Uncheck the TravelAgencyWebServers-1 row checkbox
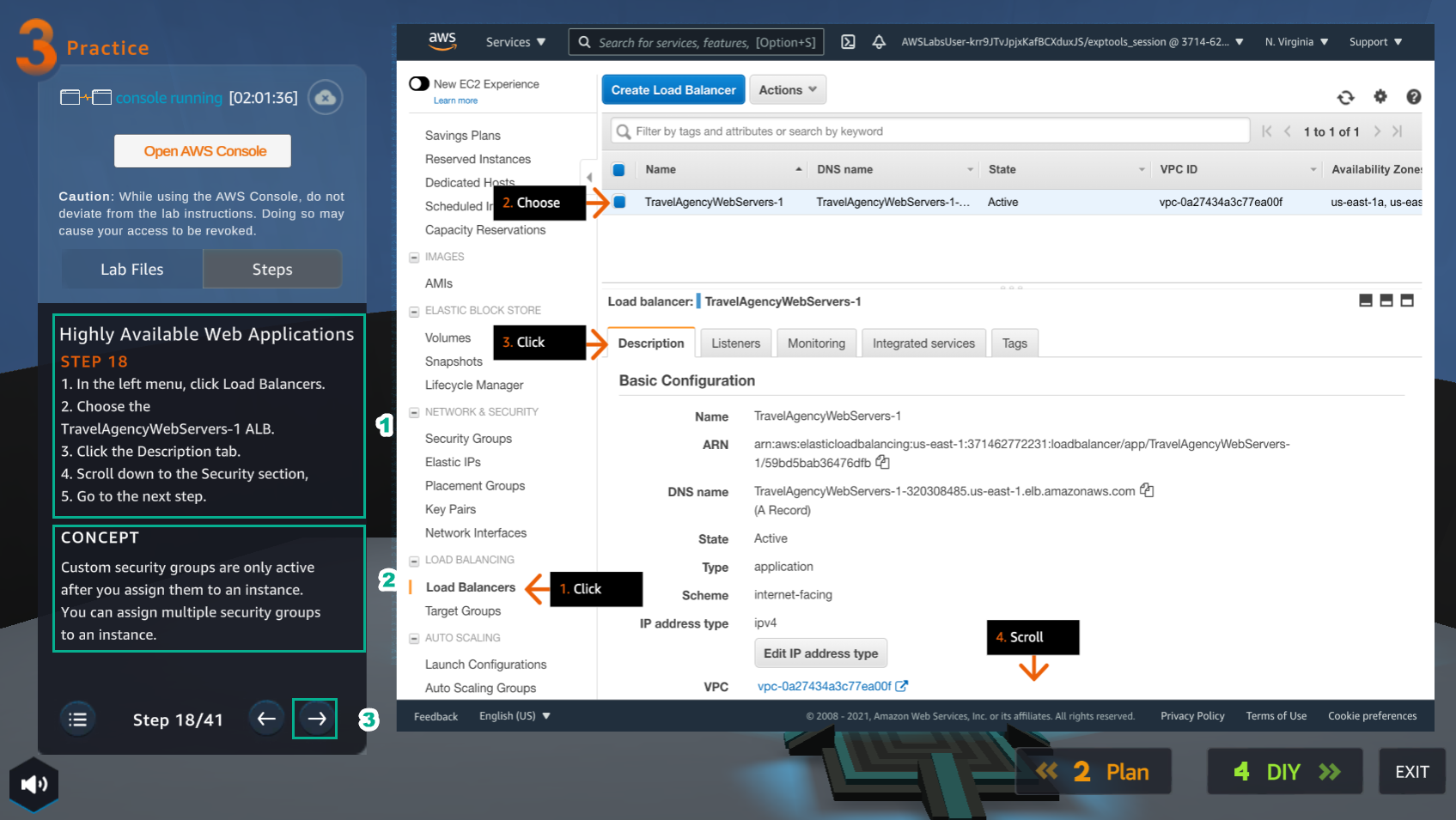The height and width of the screenshot is (820, 1456). pyautogui.click(x=619, y=203)
